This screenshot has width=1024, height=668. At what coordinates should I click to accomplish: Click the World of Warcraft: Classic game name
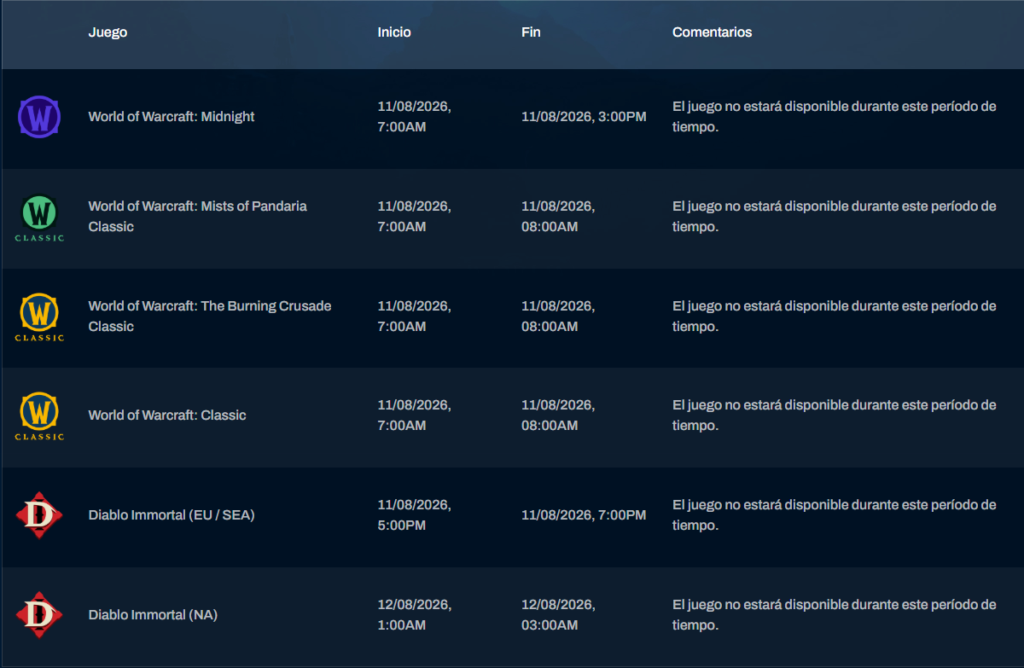pos(167,415)
